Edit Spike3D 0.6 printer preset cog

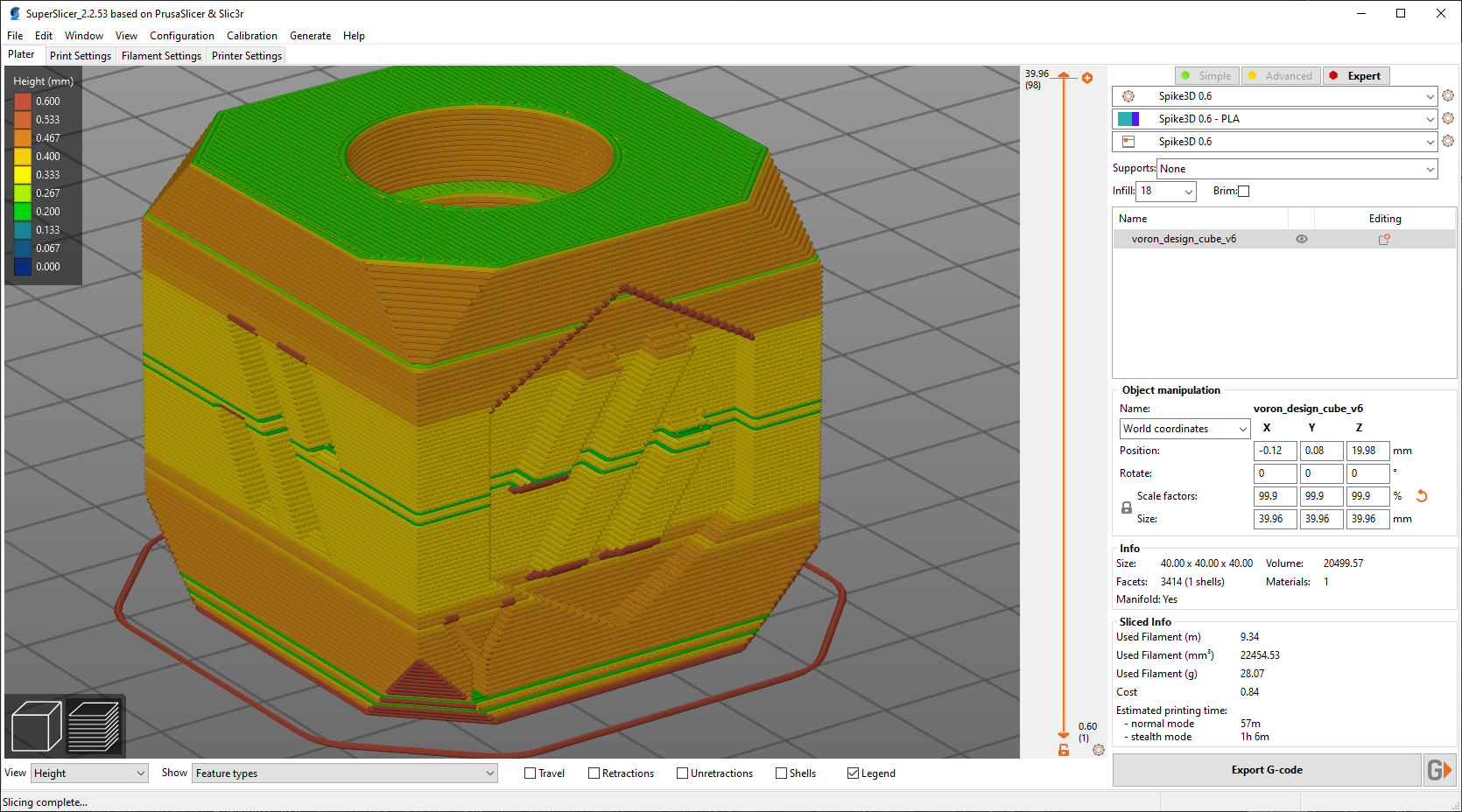[x=1448, y=141]
